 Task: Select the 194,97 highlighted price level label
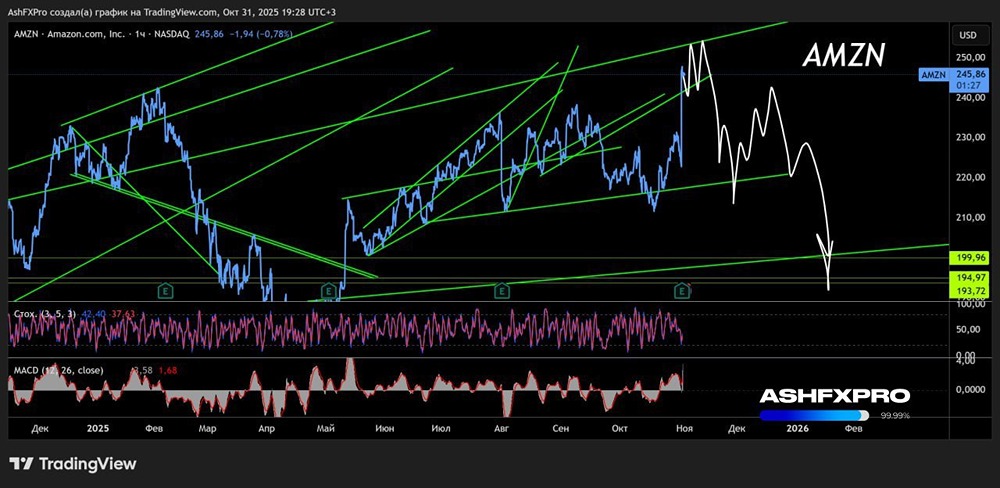[x=968, y=277]
